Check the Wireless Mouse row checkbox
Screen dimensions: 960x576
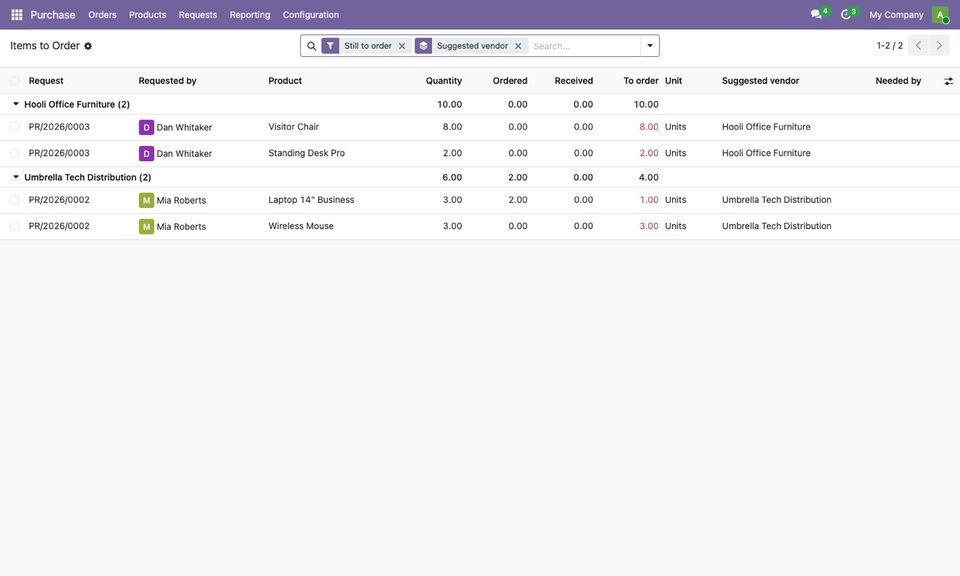coord(15,226)
